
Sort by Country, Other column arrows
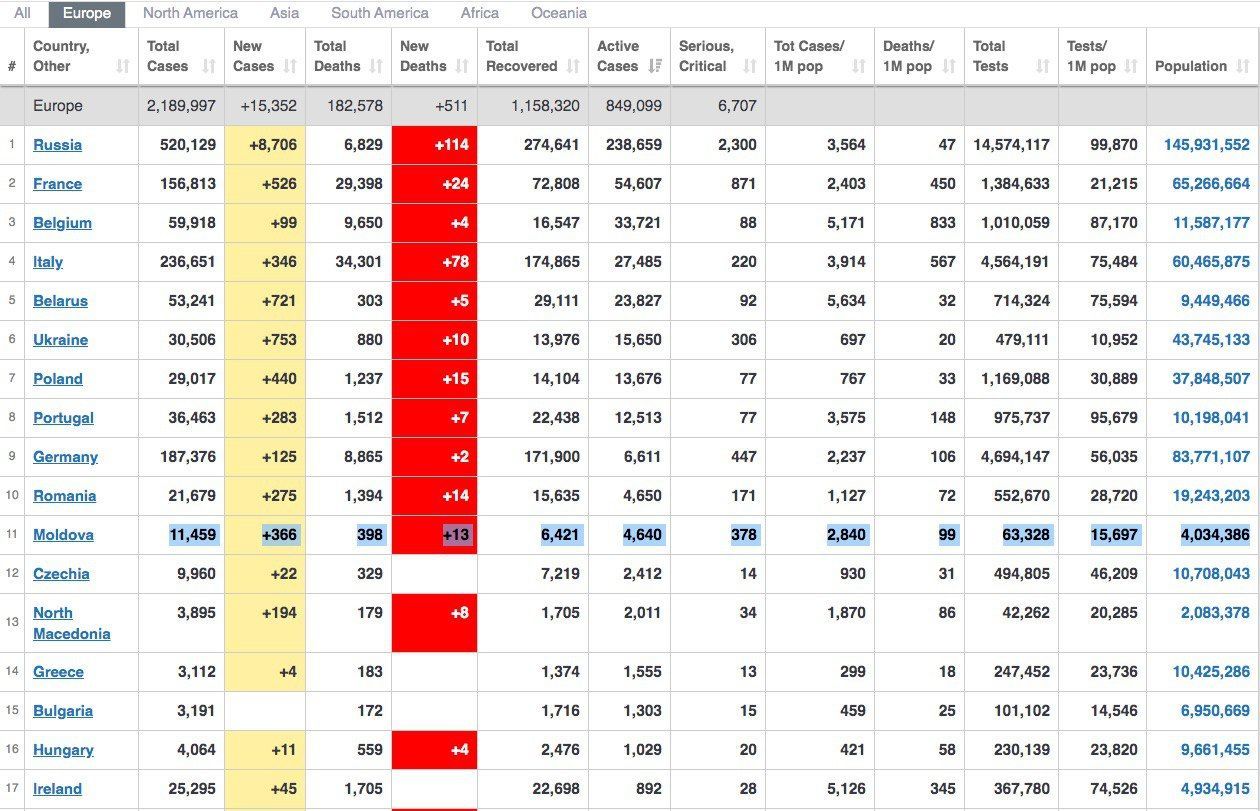pyautogui.click(x=123, y=67)
